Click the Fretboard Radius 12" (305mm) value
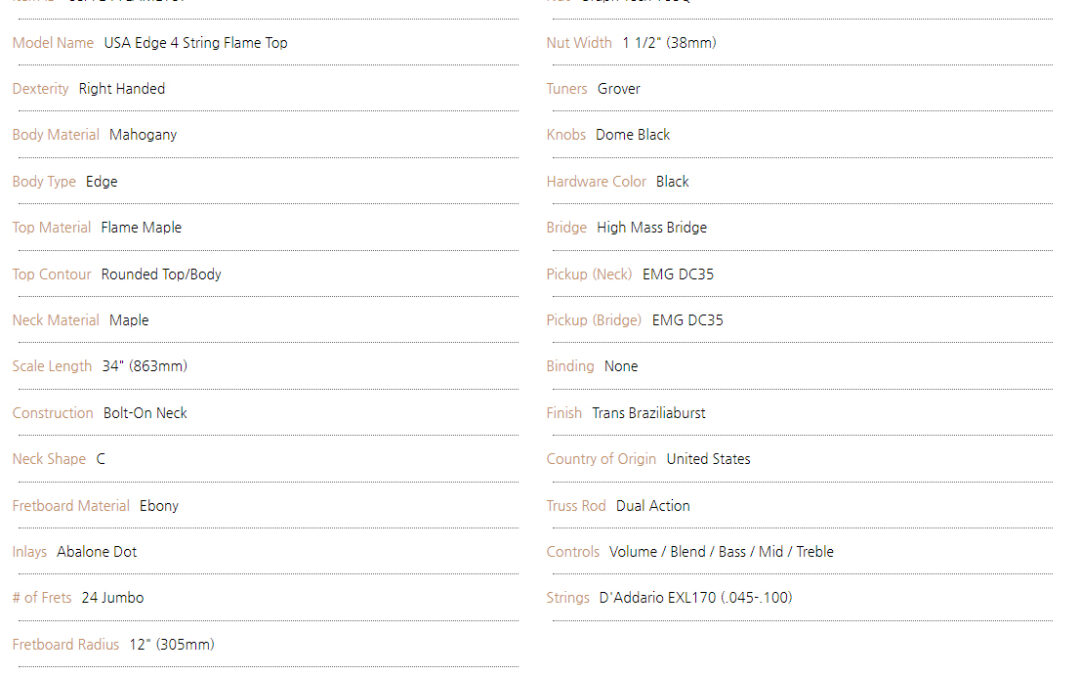 click(172, 645)
